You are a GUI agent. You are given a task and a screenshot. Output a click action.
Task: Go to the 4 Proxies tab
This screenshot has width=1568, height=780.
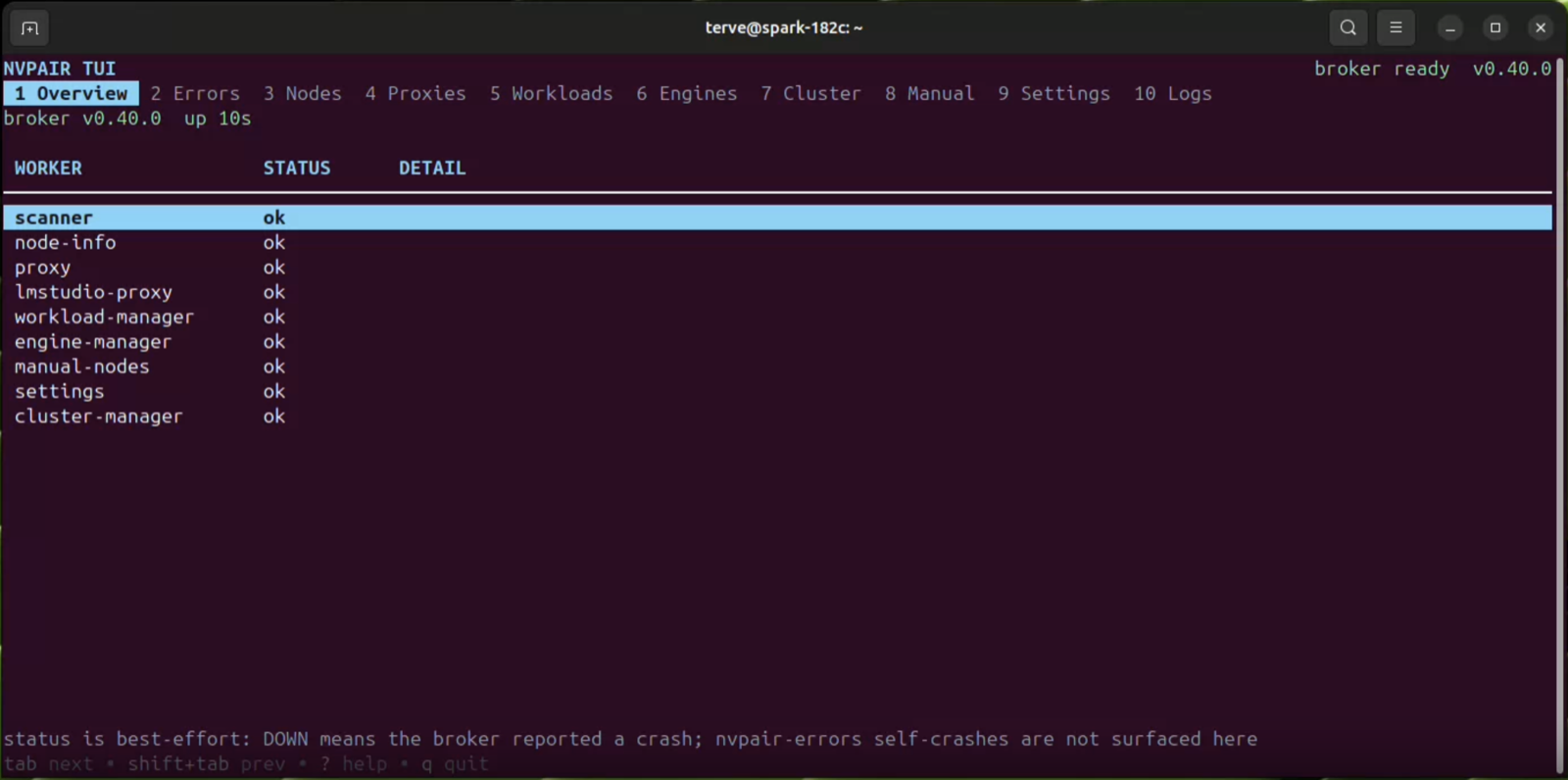pyautogui.click(x=416, y=93)
